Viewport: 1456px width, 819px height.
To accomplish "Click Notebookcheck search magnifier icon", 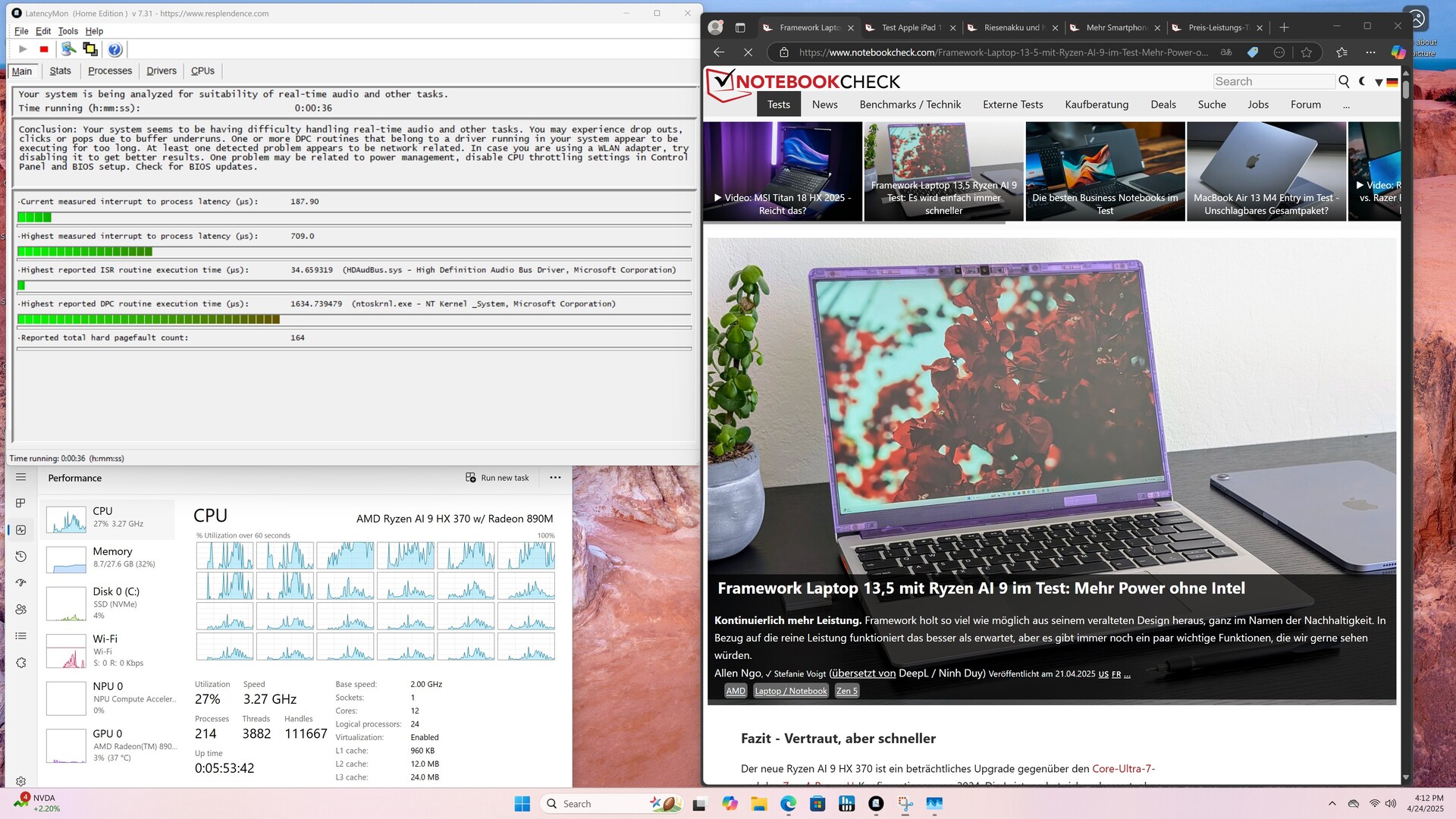I will coord(1344,82).
